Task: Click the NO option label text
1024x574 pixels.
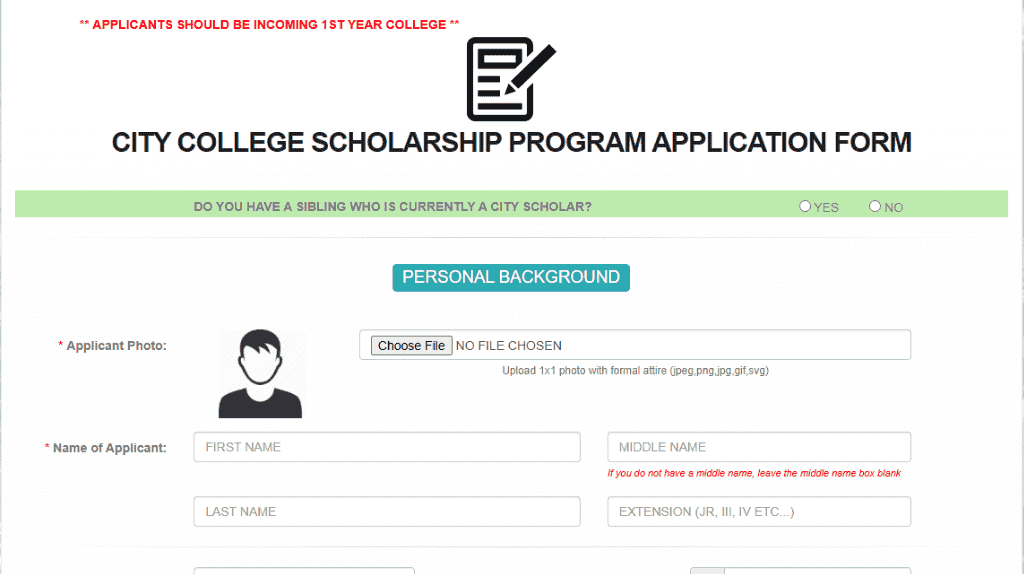Action: pos(893,208)
